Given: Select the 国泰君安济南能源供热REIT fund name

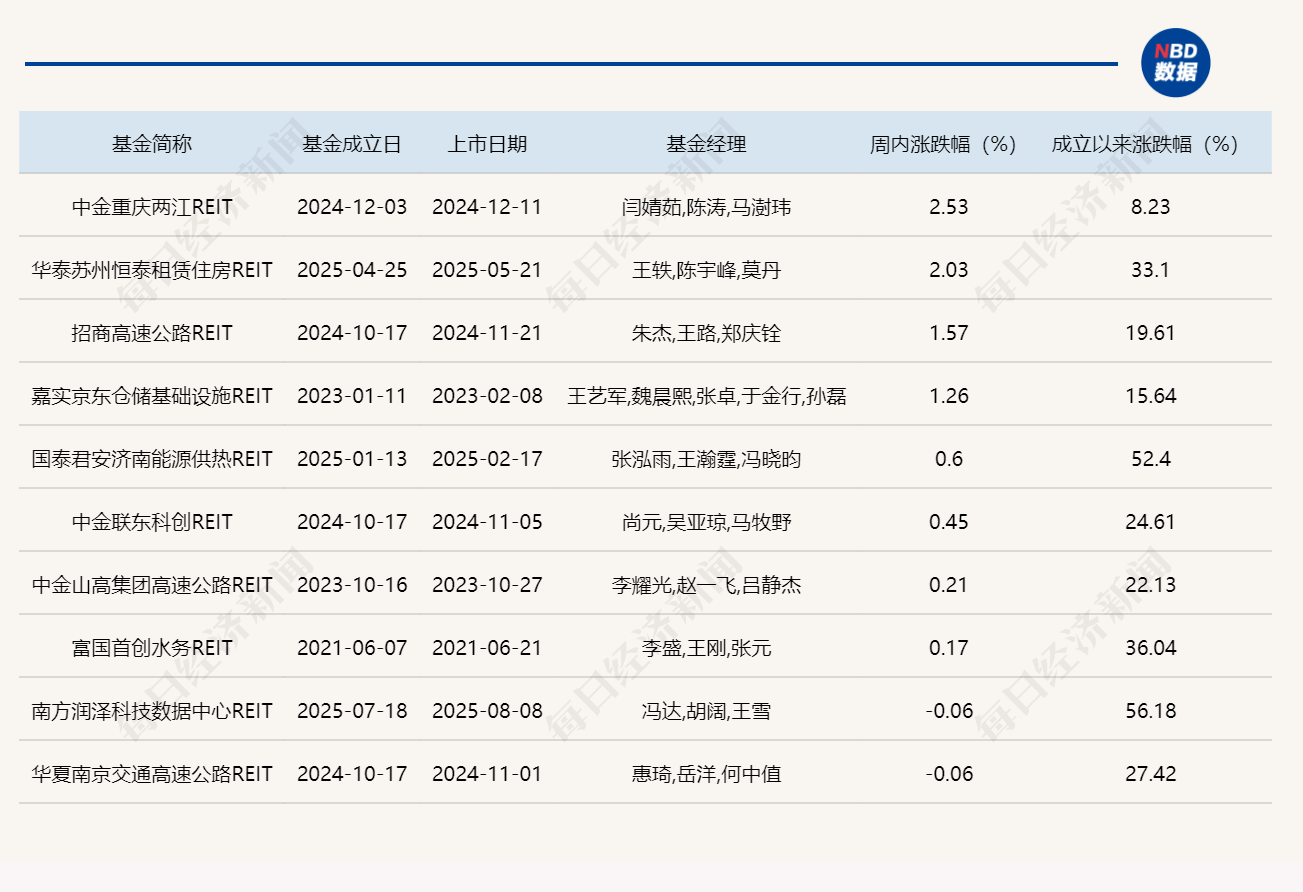Looking at the screenshot, I should (152, 459).
